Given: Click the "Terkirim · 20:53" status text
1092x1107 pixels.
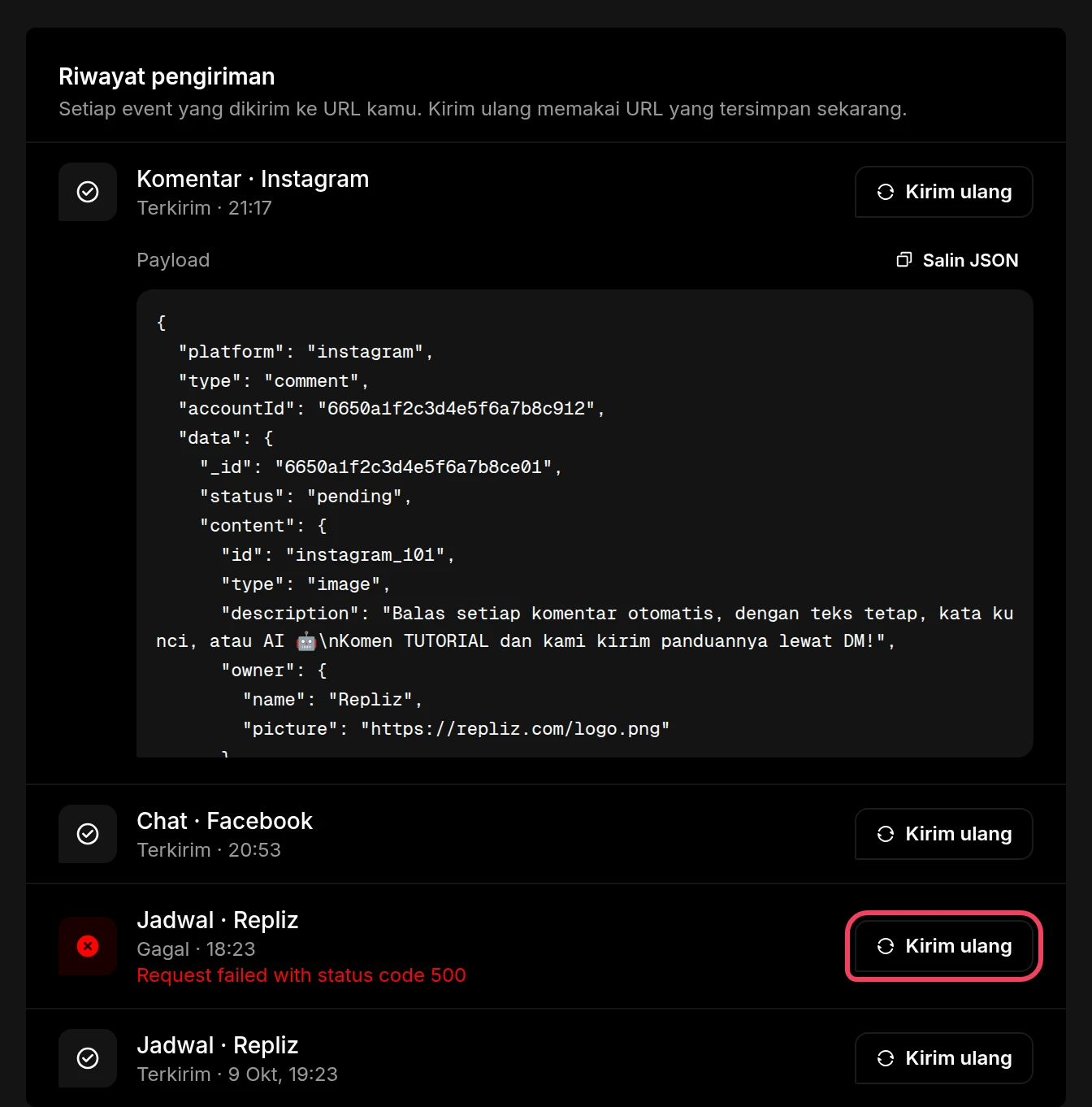Looking at the screenshot, I should [x=209, y=850].
